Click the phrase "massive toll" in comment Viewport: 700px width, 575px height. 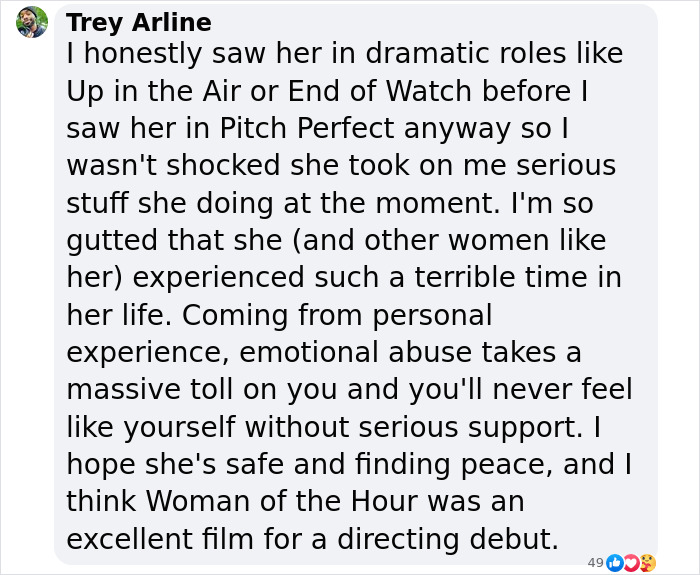coord(159,390)
